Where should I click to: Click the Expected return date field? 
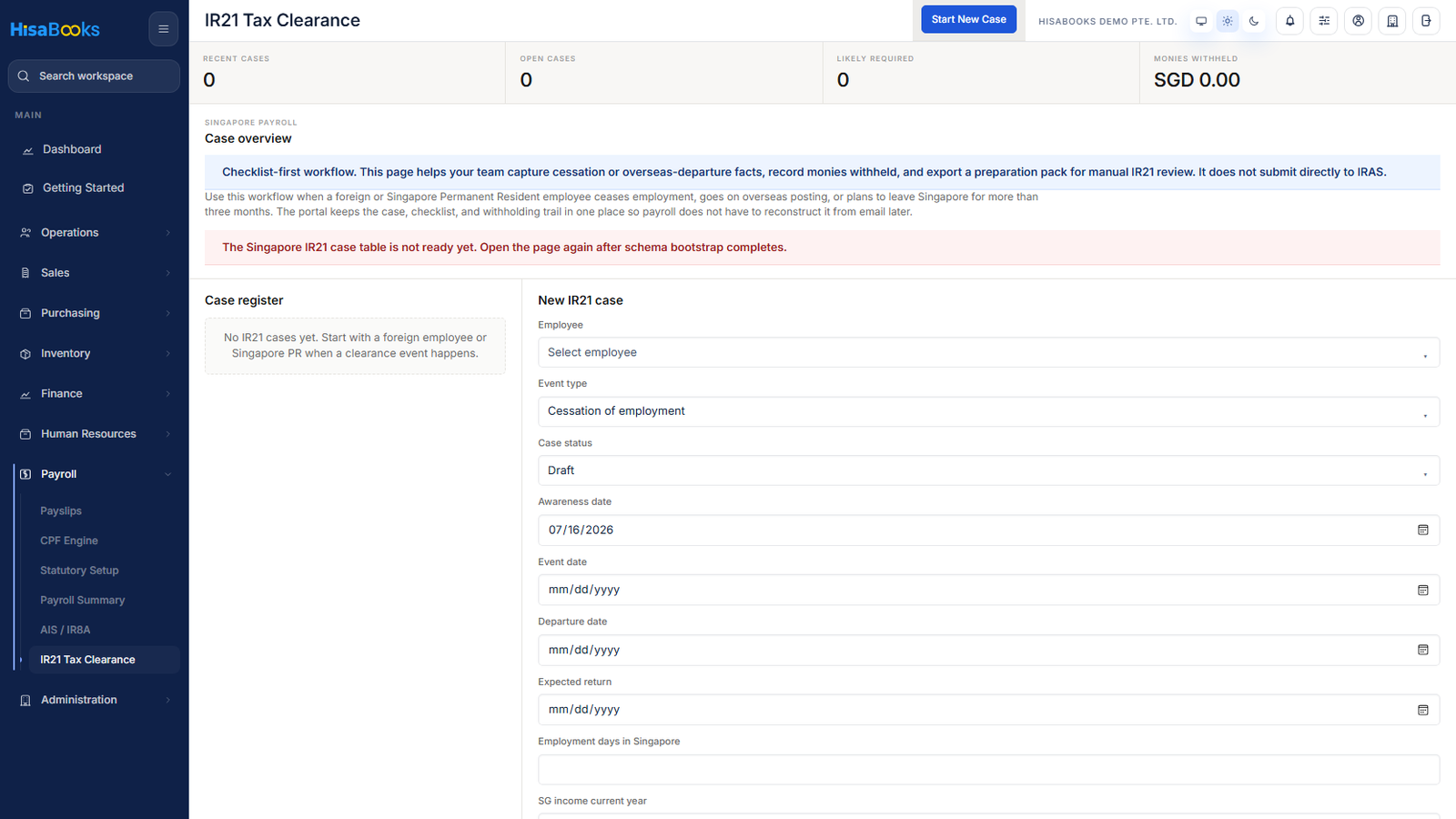988,710
